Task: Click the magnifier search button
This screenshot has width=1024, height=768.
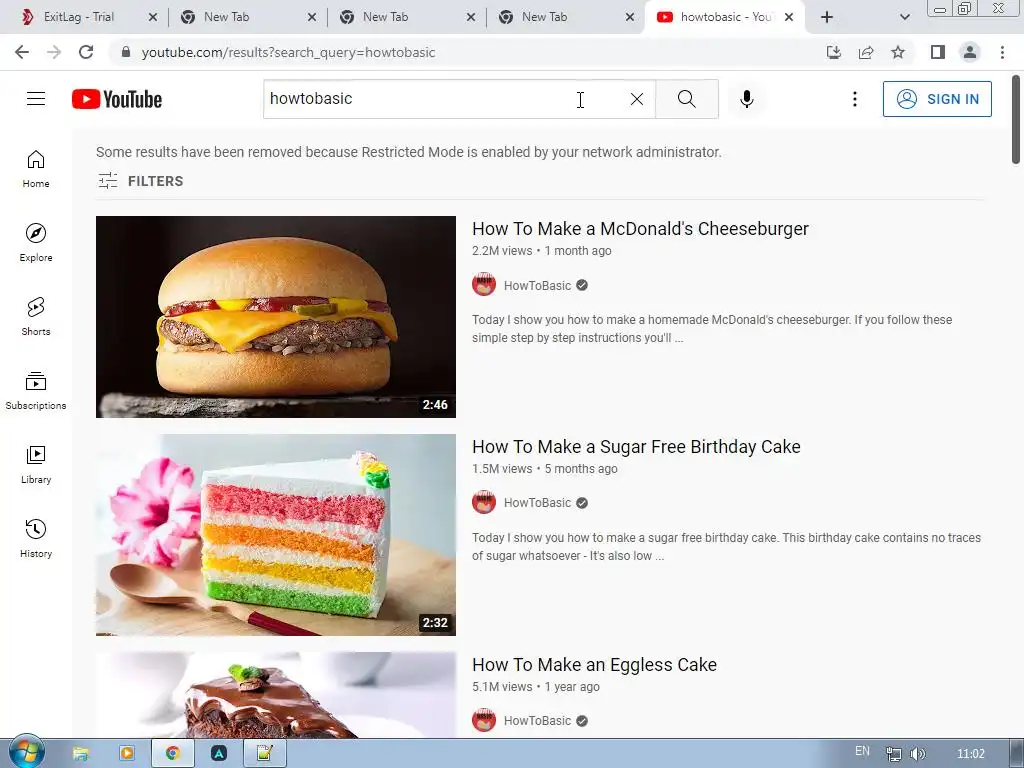Action: pyautogui.click(x=686, y=99)
